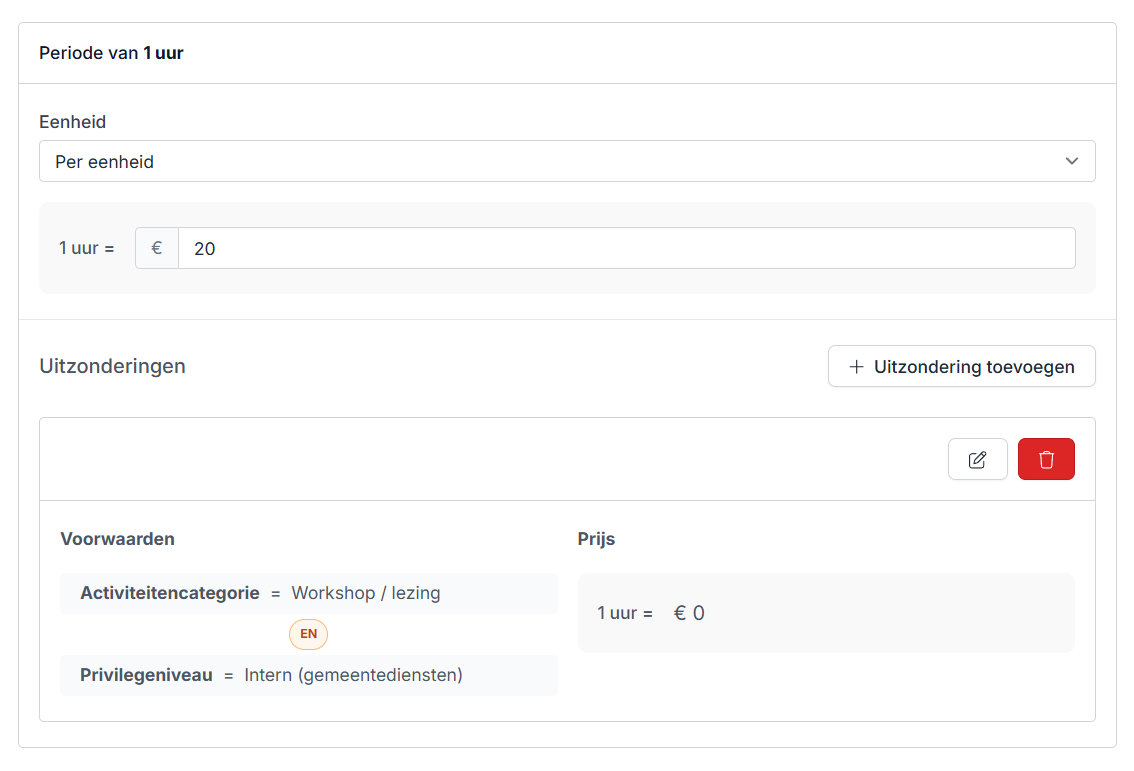Expand the Eenheid dropdown chevron arrow
The height and width of the screenshot is (771, 1134).
[x=1072, y=161]
